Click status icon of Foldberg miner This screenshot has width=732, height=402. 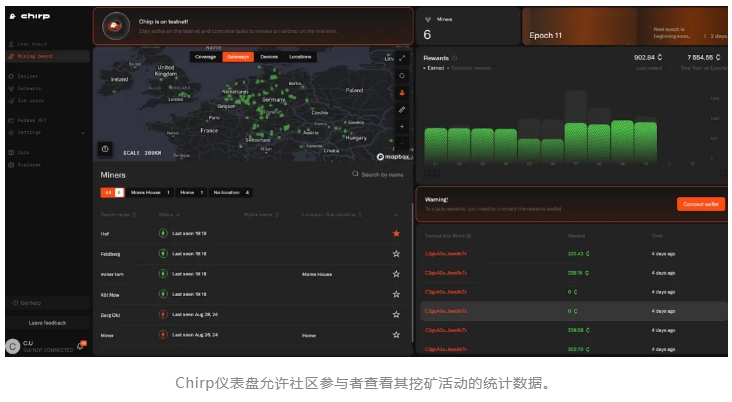[x=163, y=254]
